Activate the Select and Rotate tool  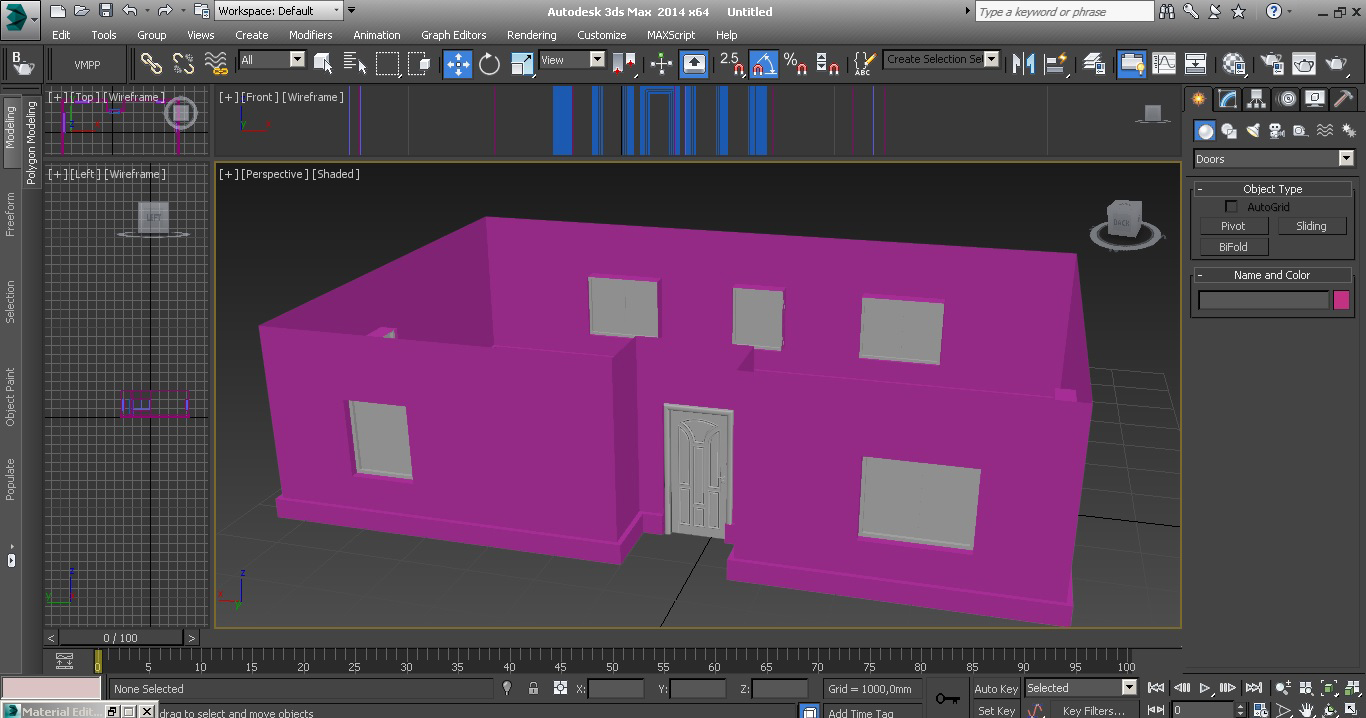[x=489, y=64]
